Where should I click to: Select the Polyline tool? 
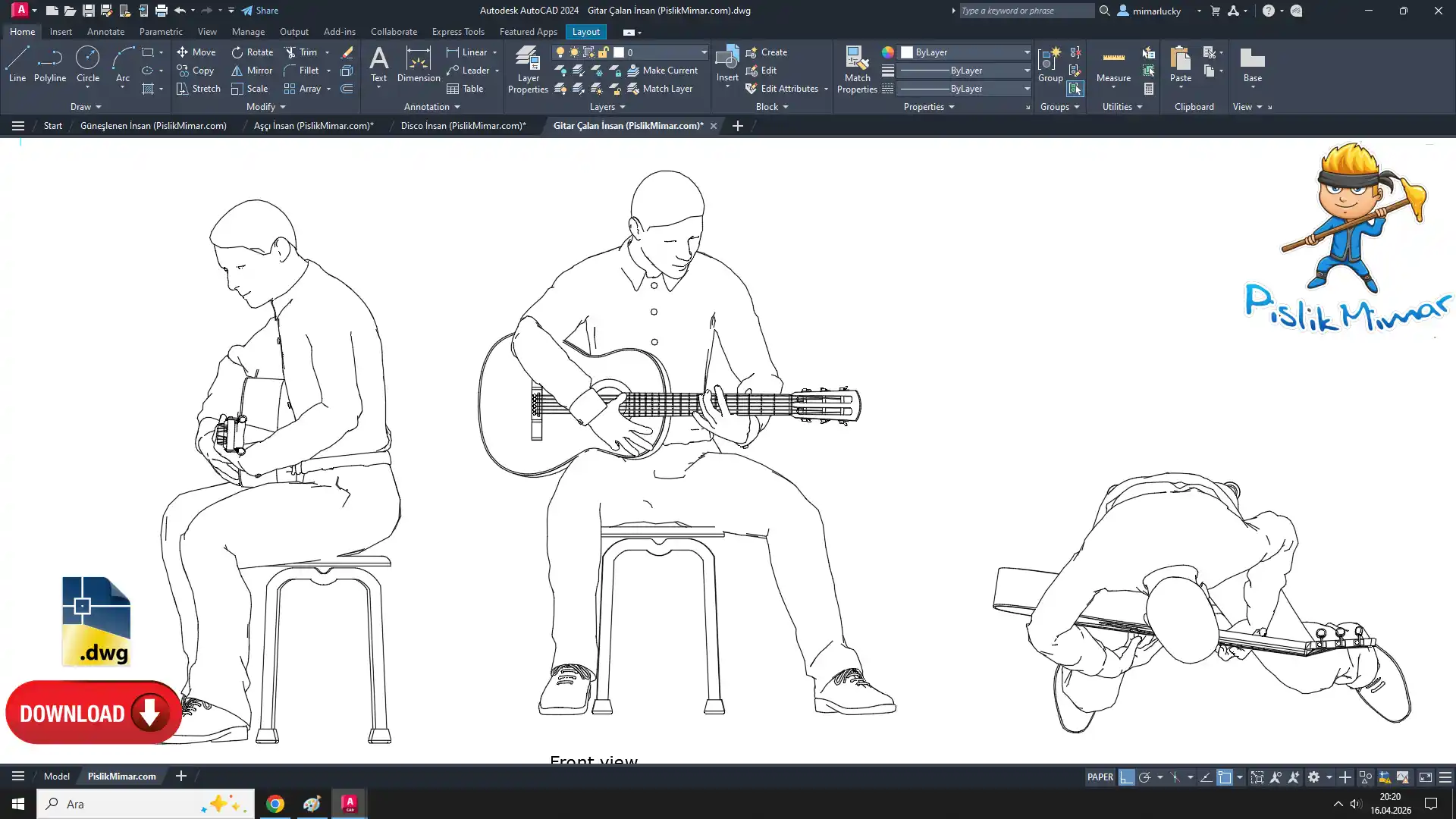(x=49, y=64)
